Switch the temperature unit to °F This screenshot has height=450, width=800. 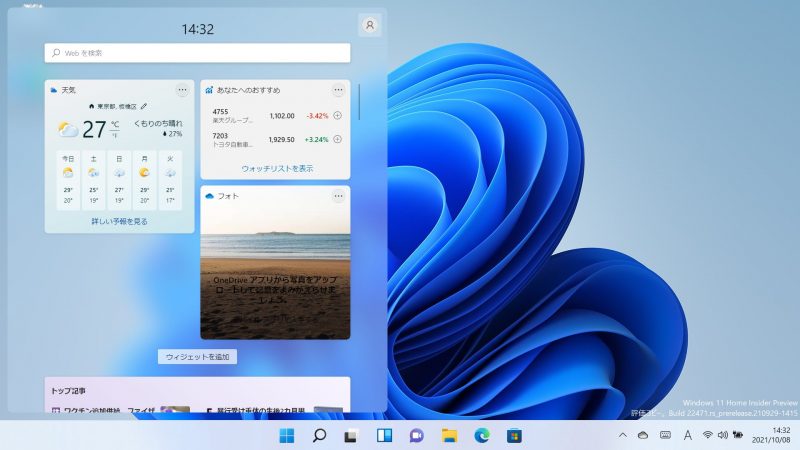[x=115, y=136]
